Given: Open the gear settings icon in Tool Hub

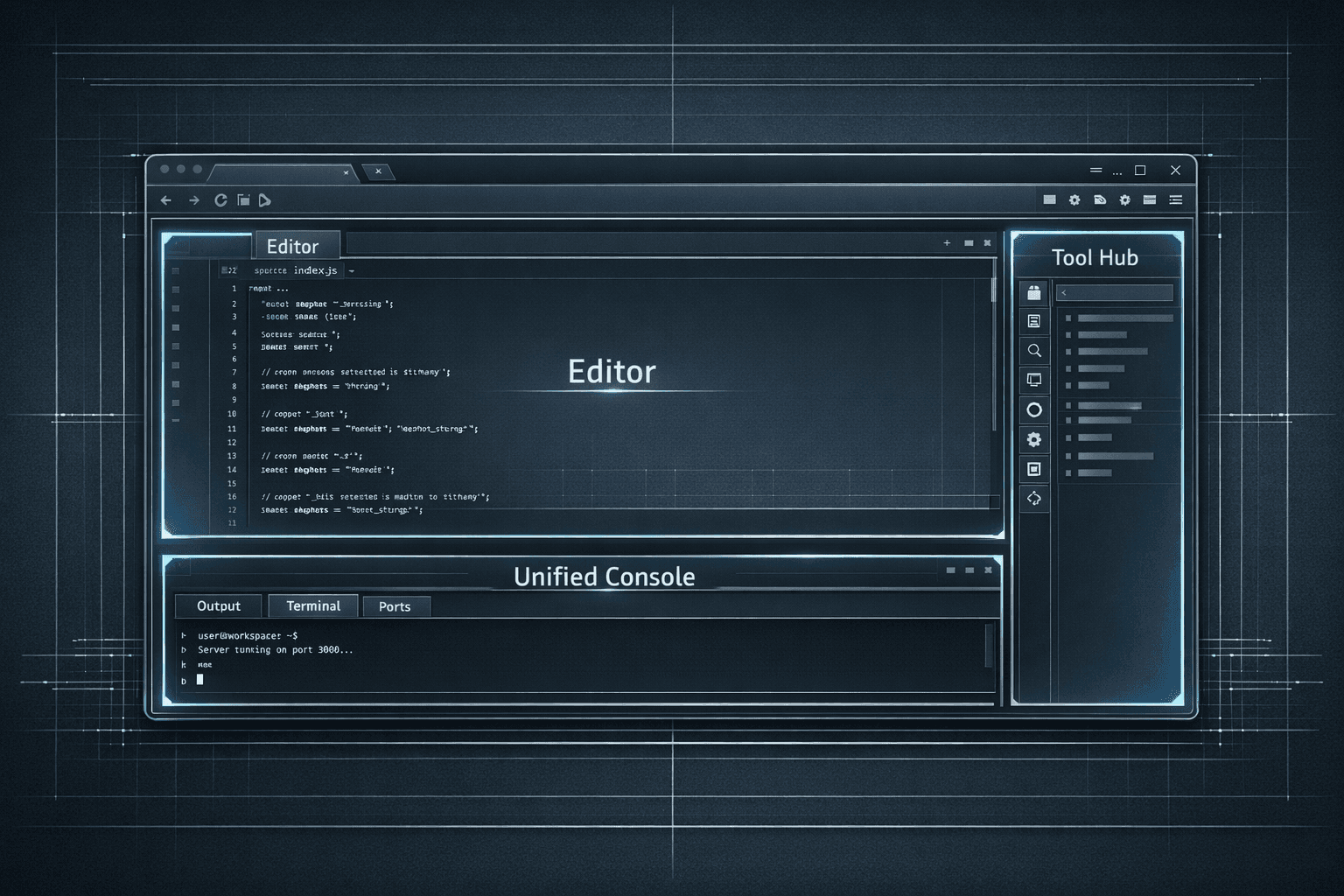Looking at the screenshot, I should (1034, 439).
